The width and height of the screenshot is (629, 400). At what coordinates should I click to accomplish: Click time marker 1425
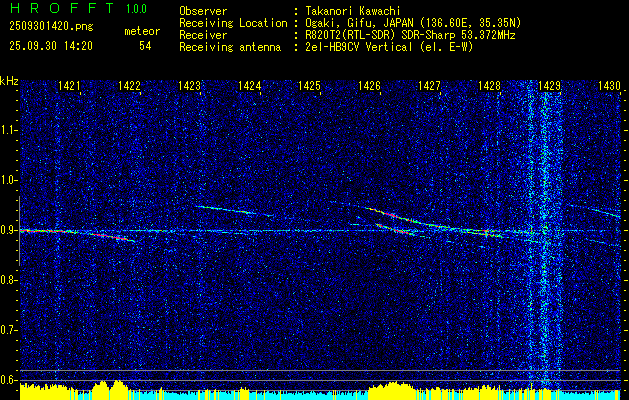(310, 85)
